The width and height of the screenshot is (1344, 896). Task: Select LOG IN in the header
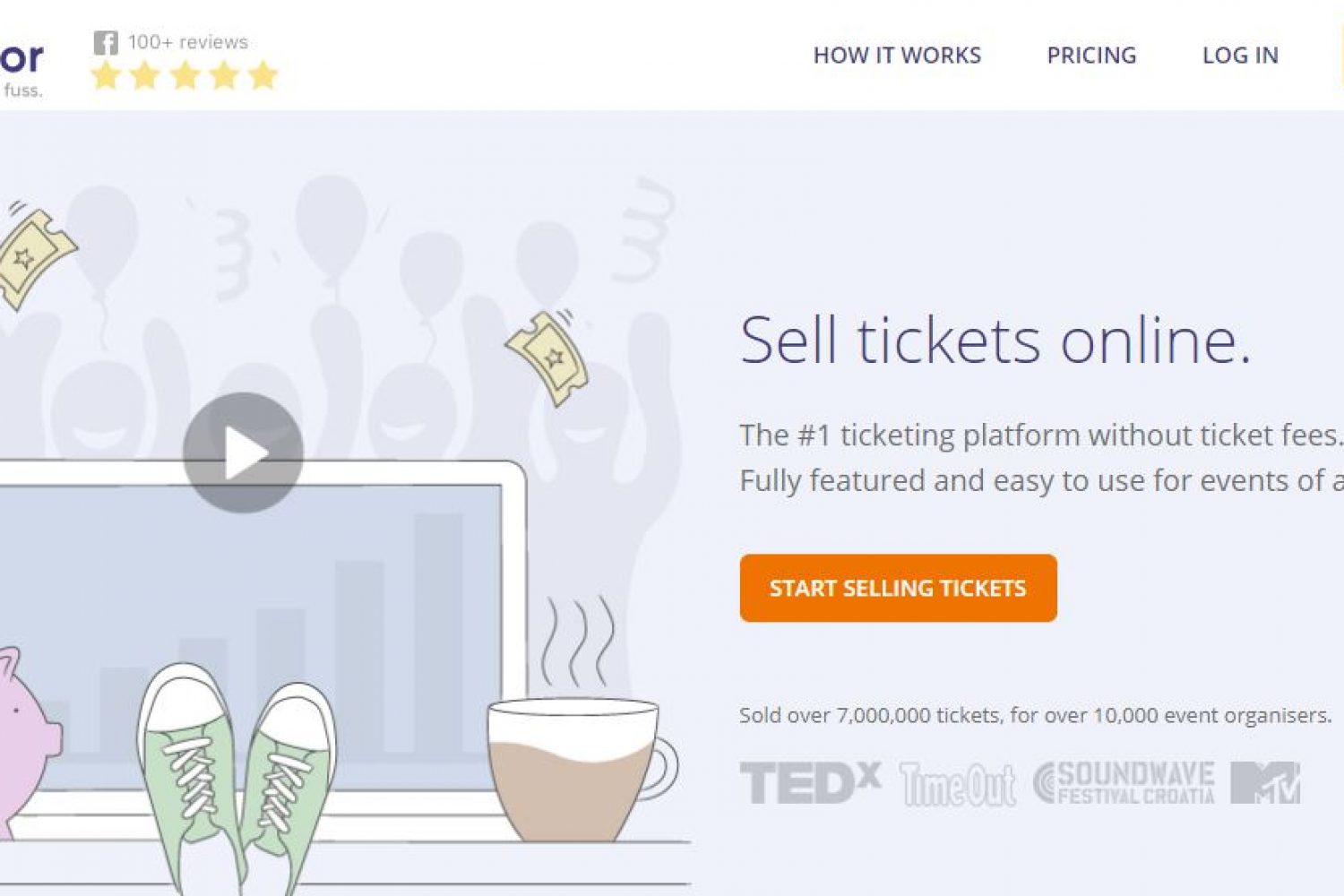1240,56
